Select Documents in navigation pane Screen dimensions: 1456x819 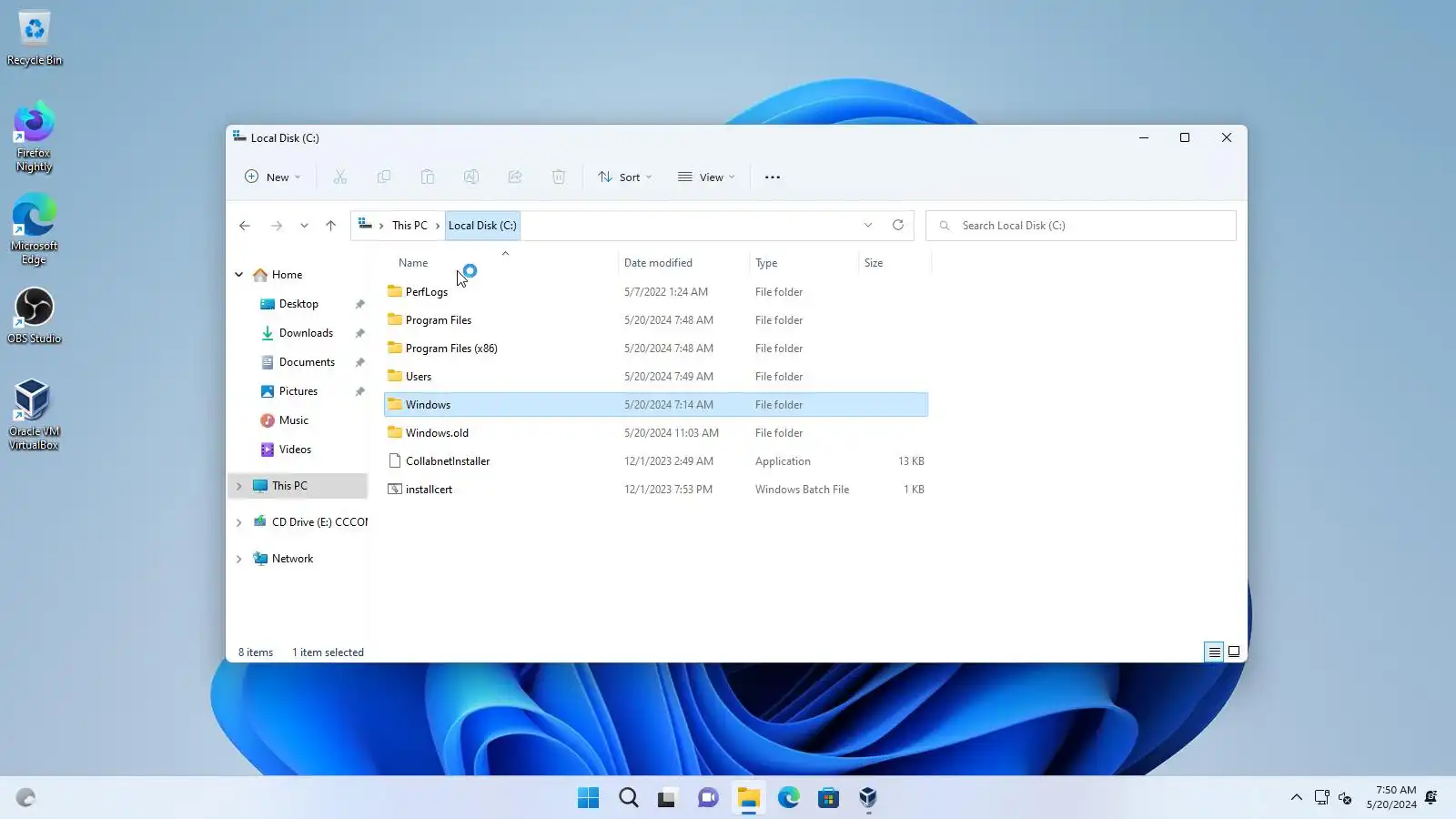[x=307, y=362]
